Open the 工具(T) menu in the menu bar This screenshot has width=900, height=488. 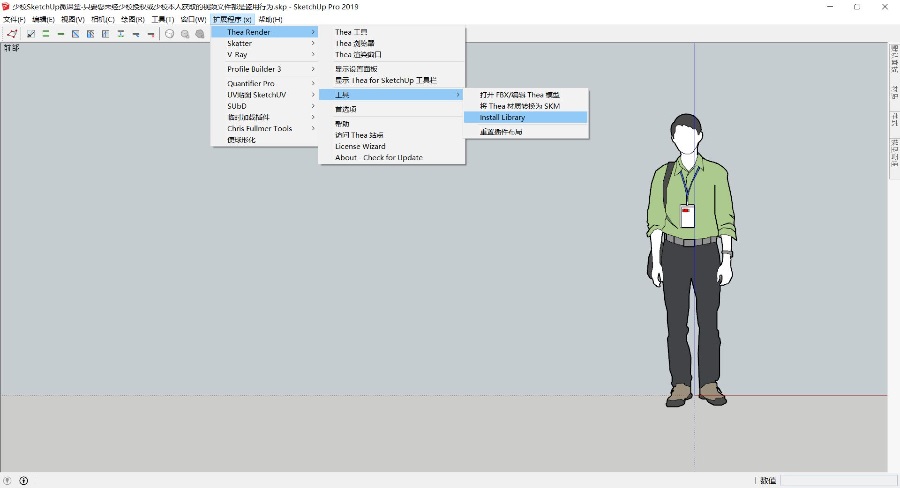[162, 19]
